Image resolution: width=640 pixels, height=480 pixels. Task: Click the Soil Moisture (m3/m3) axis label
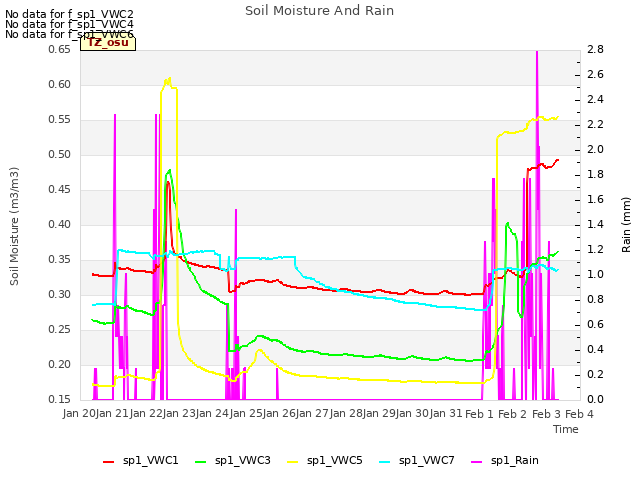14,226
